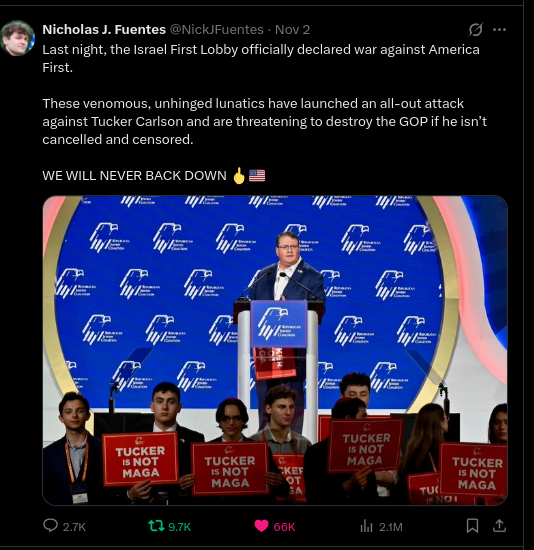The width and height of the screenshot is (534, 550).
Task: Open the three-dot more options menu
Action: (x=499, y=29)
